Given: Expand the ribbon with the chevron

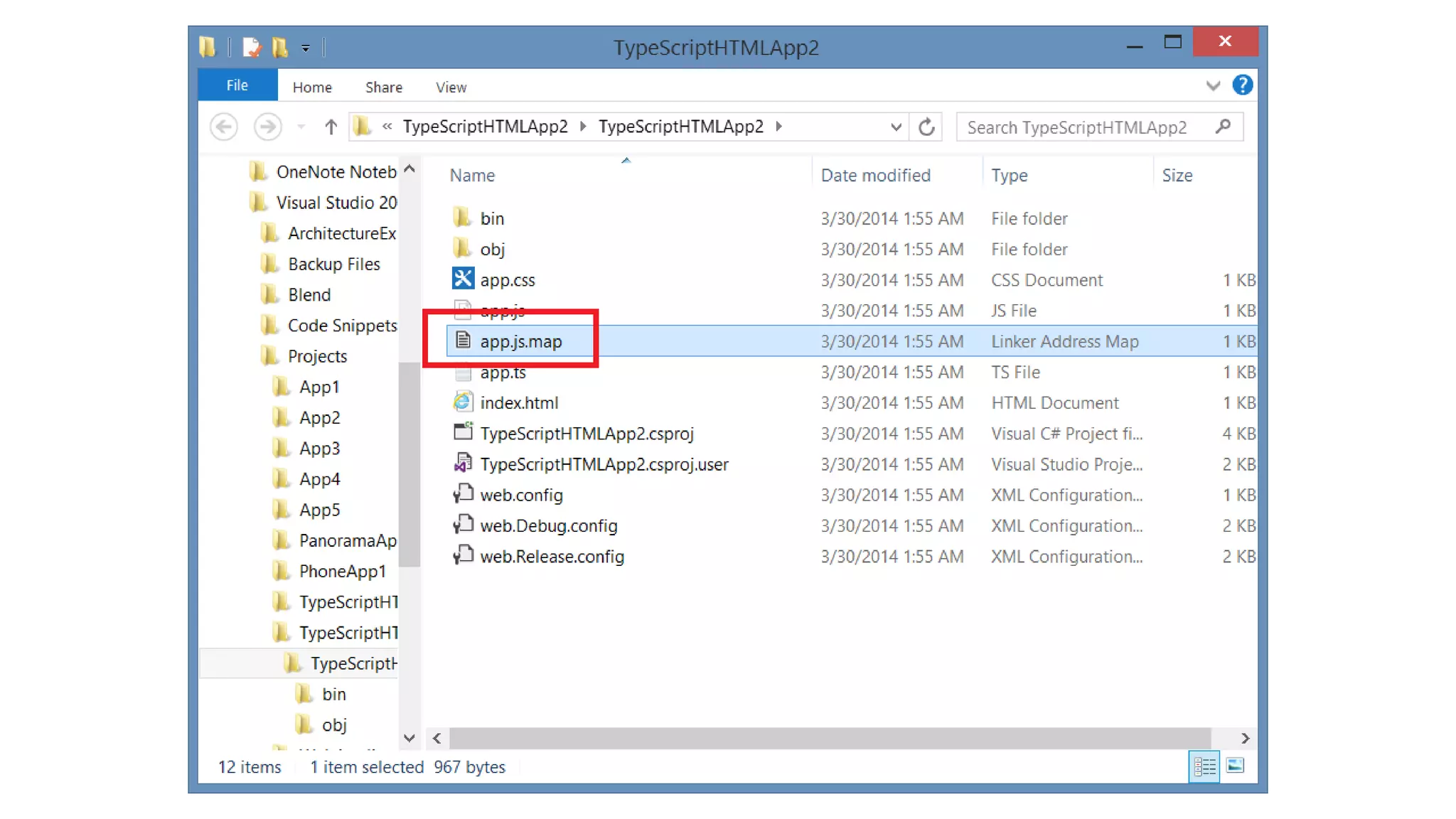Looking at the screenshot, I should tap(1213, 86).
